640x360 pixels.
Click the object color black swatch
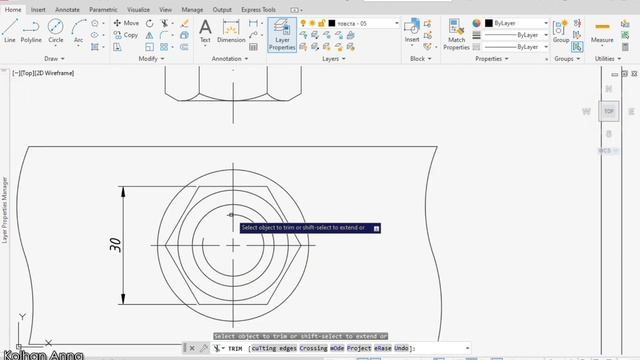tap(489, 23)
